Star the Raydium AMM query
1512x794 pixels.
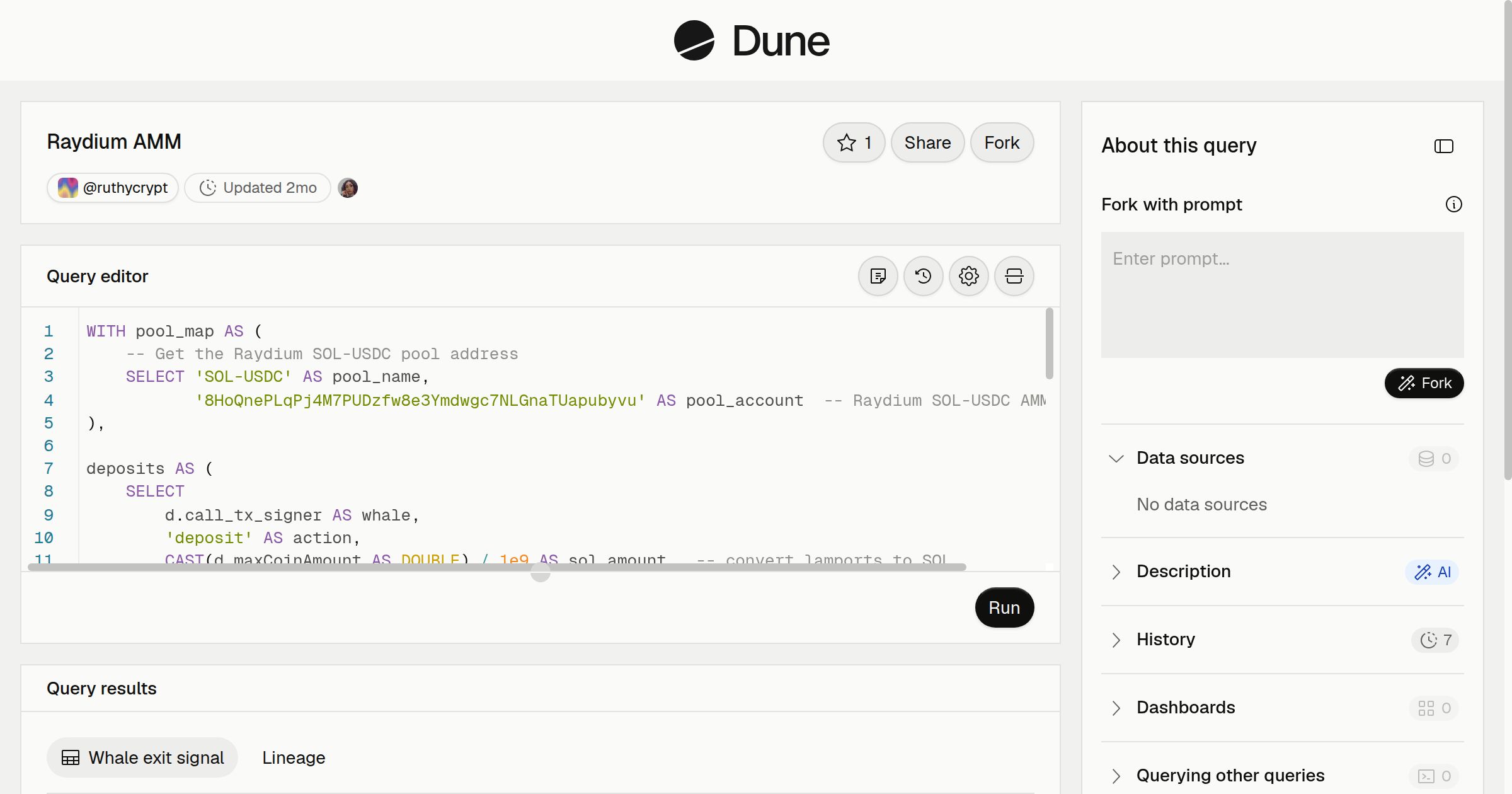click(x=854, y=142)
